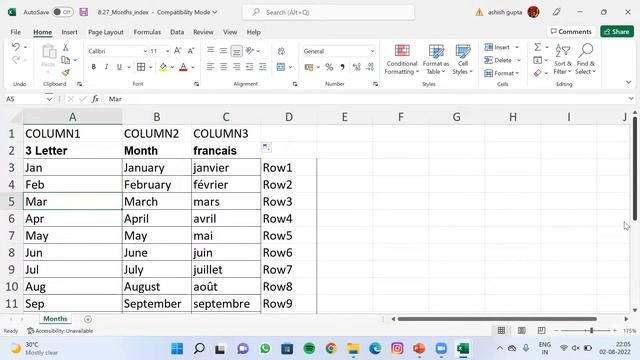This screenshot has width=640, height=360.
Task: Switch to the Review tab
Action: 203,32
